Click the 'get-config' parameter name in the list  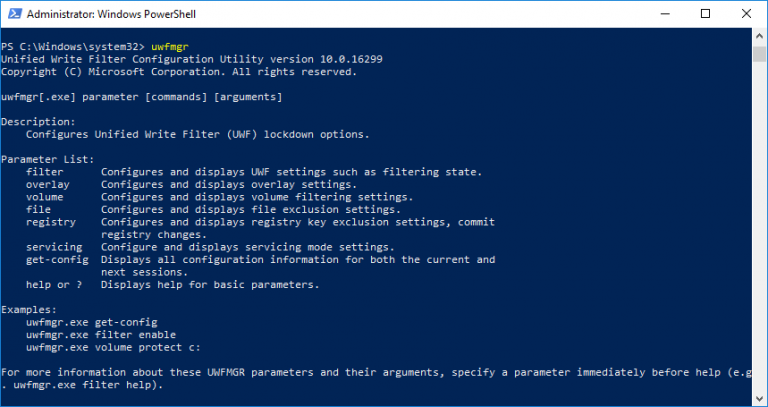[x=57, y=259]
